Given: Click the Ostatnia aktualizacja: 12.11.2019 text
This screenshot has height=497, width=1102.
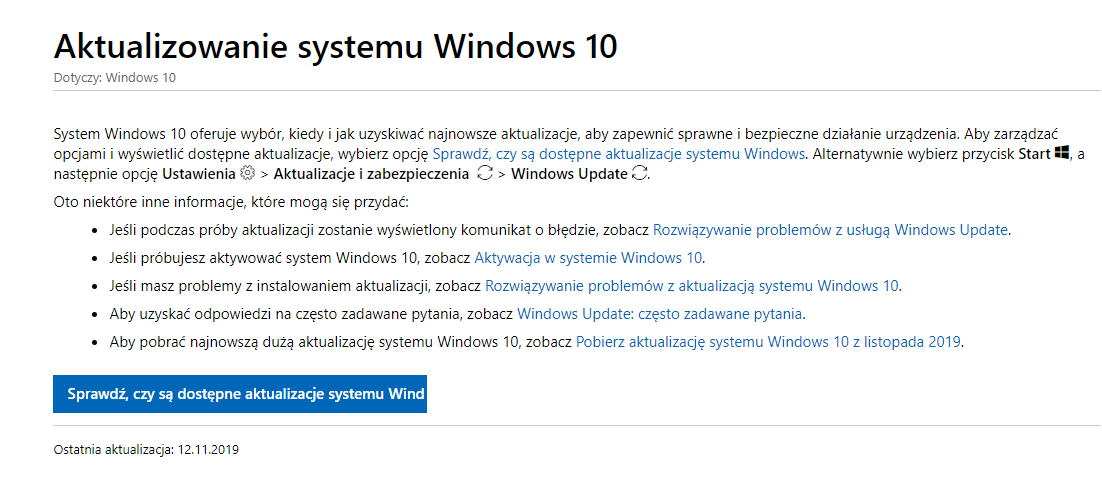Looking at the screenshot, I should tap(146, 449).
